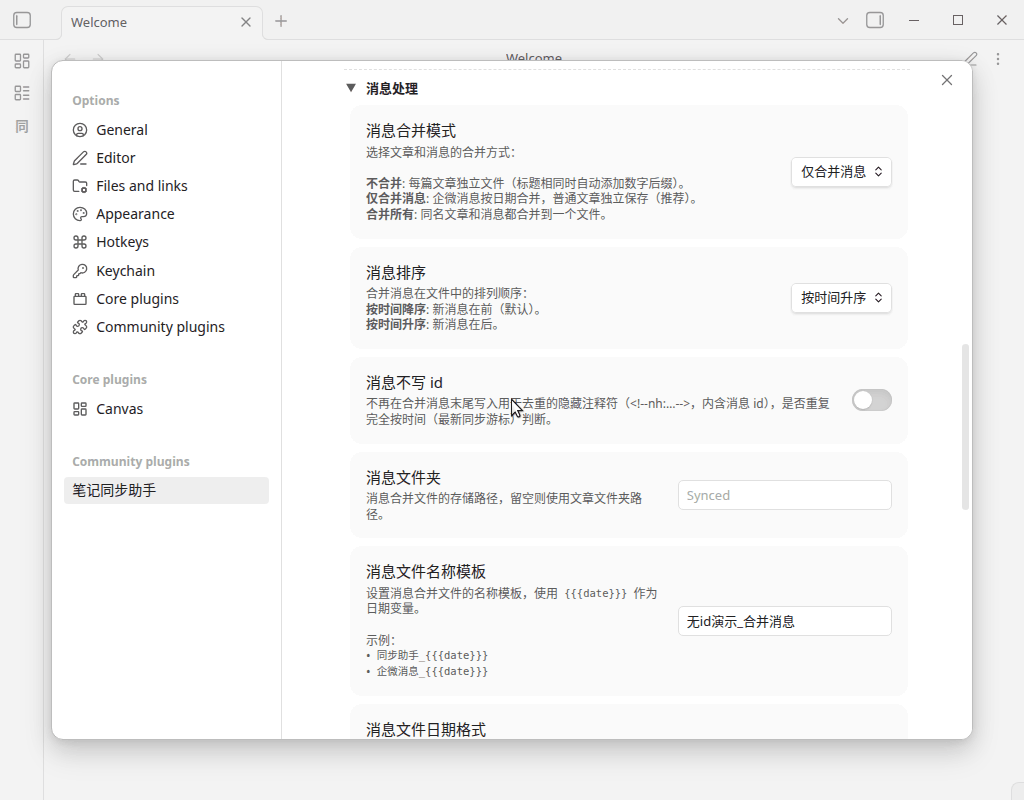This screenshot has height=800, width=1024.
Task: Open the 消息合并模式 dropdown
Action: tap(841, 172)
